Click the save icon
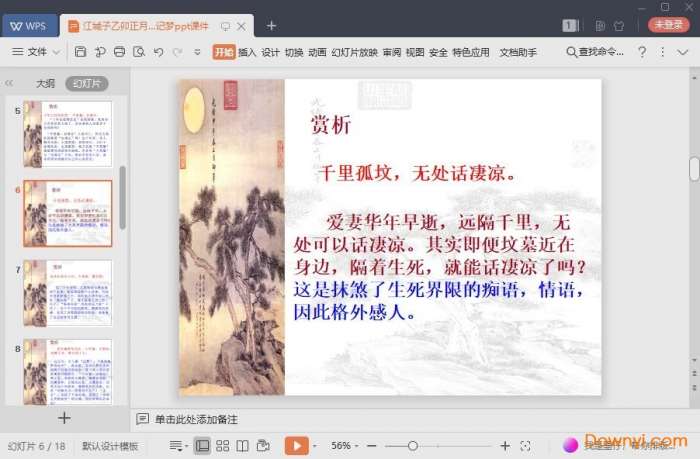This screenshot has width=700, height=459. [x=80, y=52]
